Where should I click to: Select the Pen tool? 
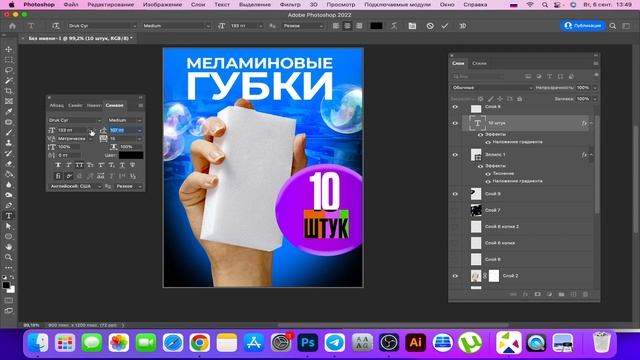[x=9, y=205]
